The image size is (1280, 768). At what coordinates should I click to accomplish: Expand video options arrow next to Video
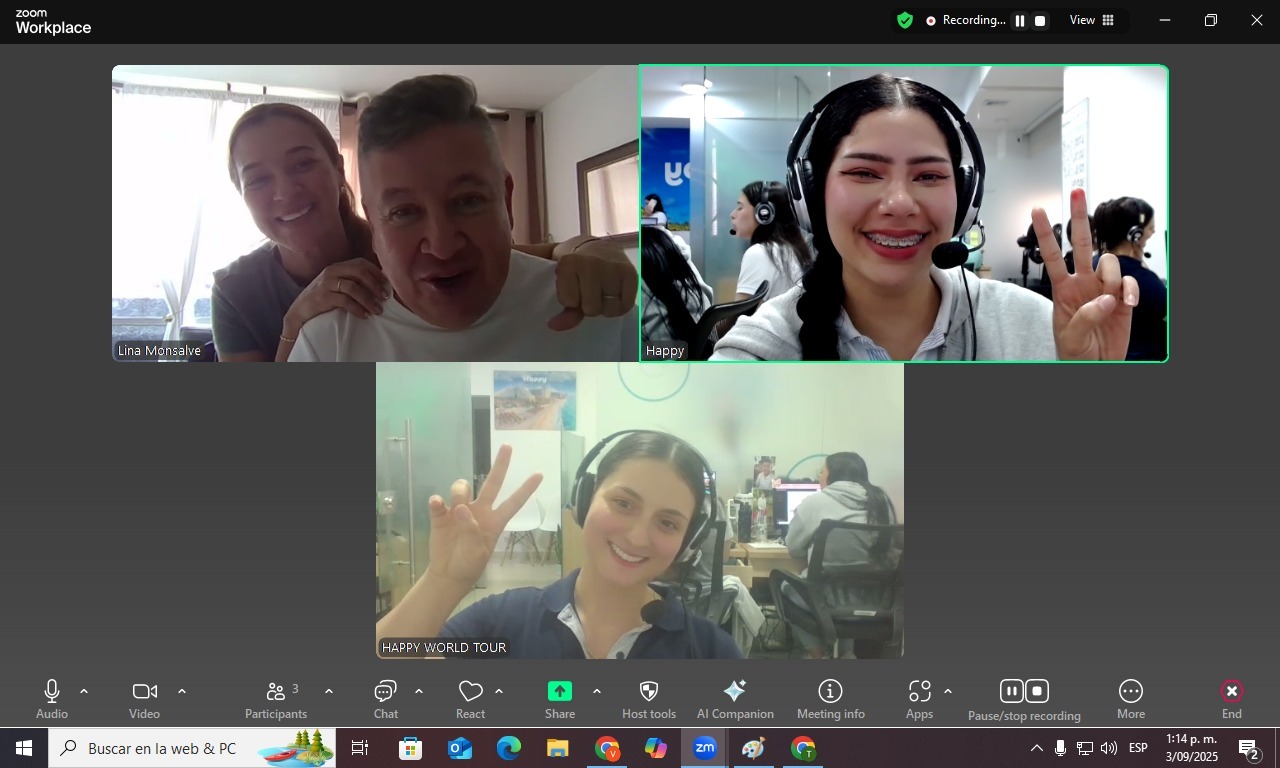[x=182, y=691]
